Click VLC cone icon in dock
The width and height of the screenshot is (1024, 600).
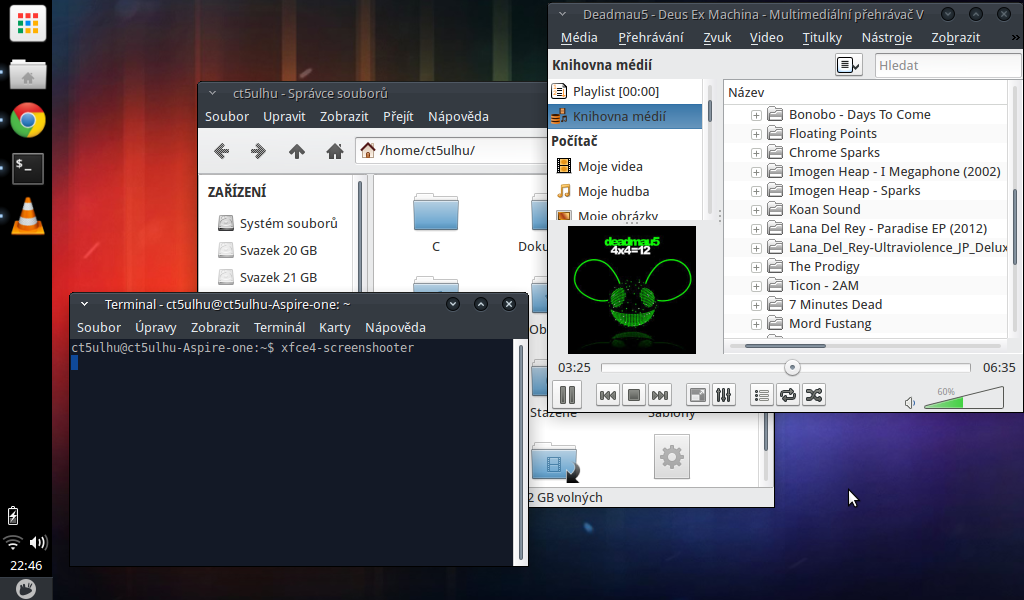(27, 216)
